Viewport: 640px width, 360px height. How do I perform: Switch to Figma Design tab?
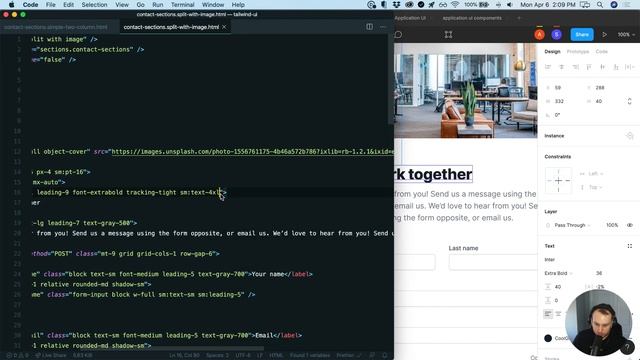tap(552, 51)
